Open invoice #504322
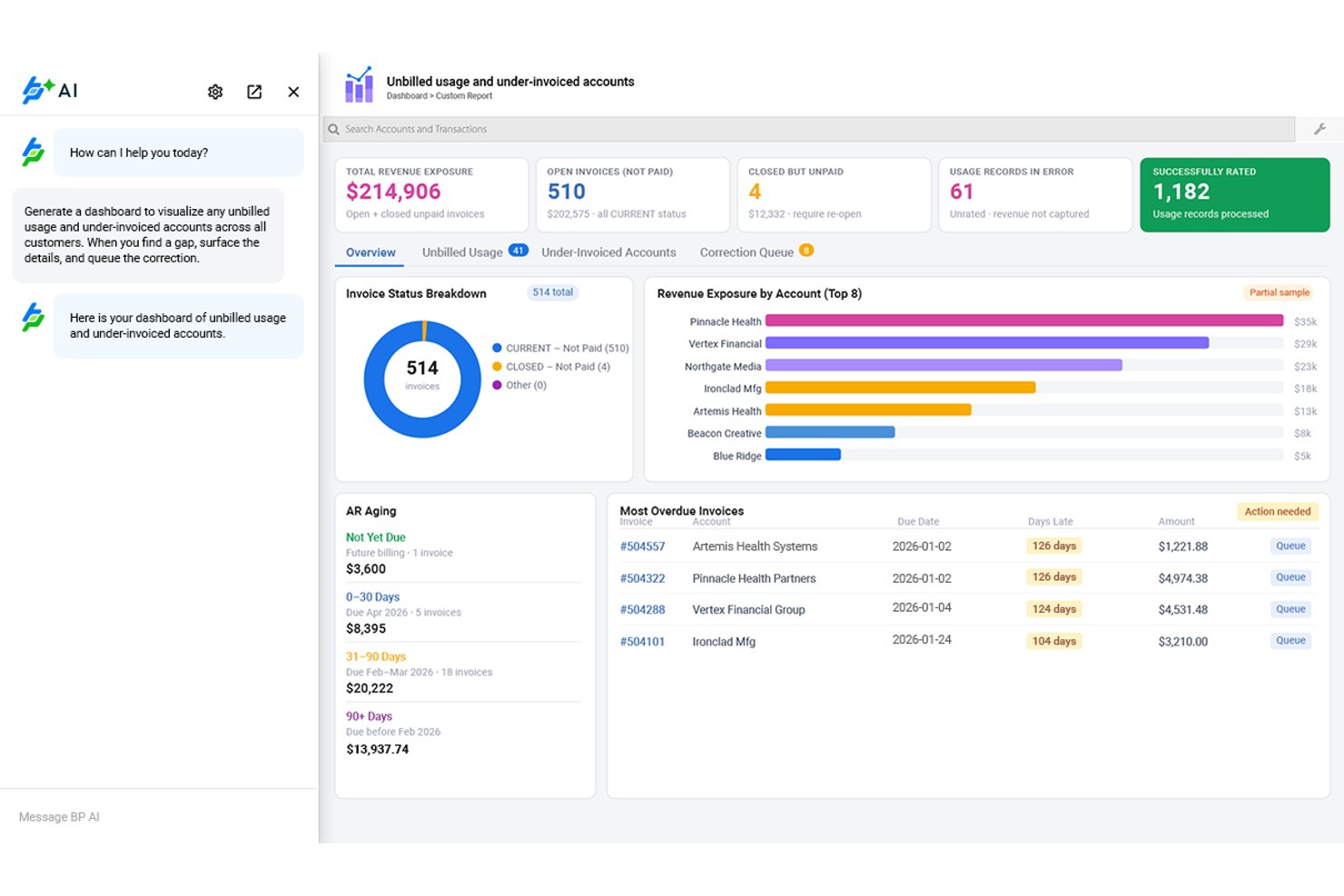The width and height of the screenshot is (1344, 896). click(x=642, y=578)
